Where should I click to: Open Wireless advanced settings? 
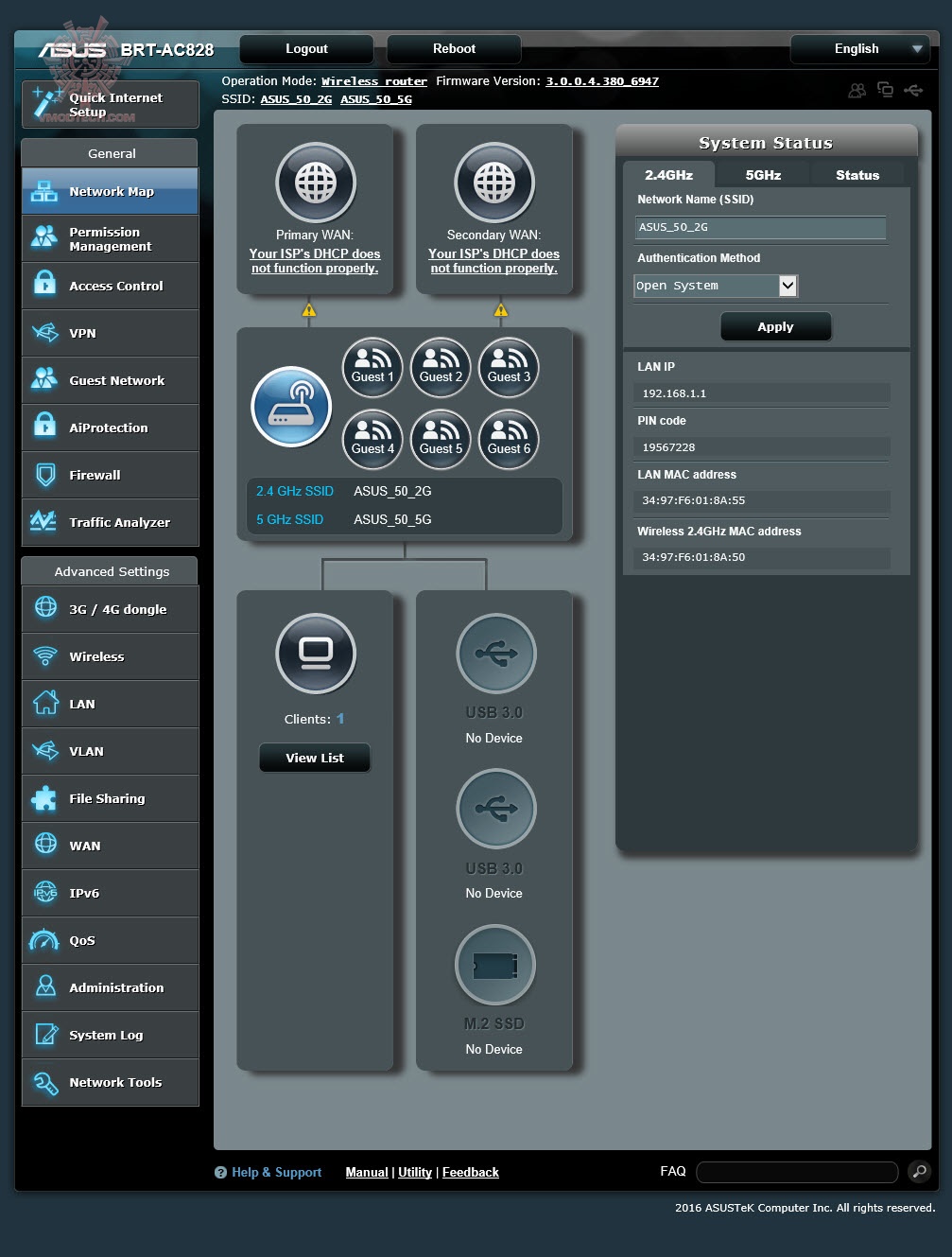click(x=111, y=656)
